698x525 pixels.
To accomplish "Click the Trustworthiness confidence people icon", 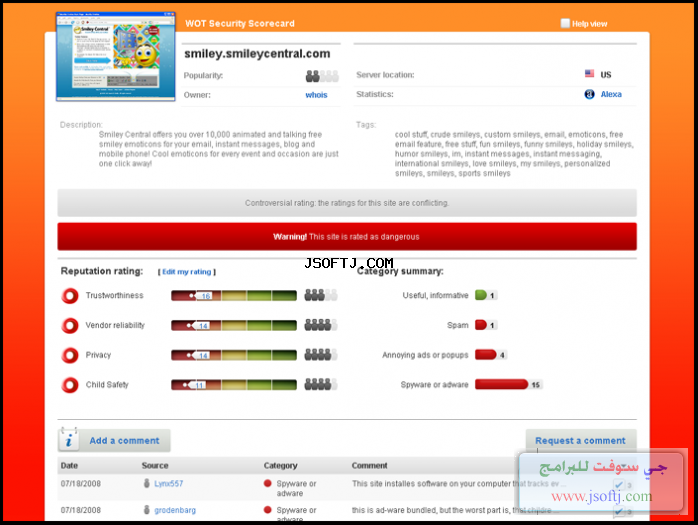I will coord(321,295).
